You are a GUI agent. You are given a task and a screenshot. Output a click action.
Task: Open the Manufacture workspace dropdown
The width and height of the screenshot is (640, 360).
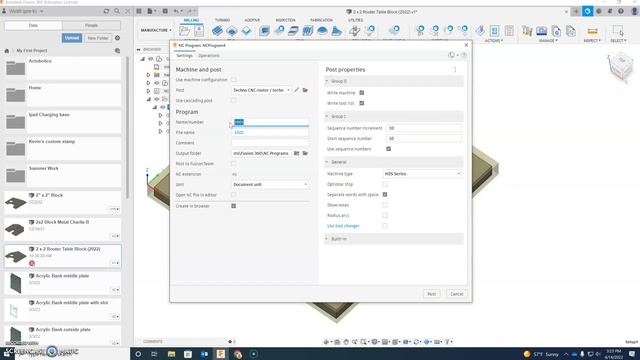tap(156, 30)
